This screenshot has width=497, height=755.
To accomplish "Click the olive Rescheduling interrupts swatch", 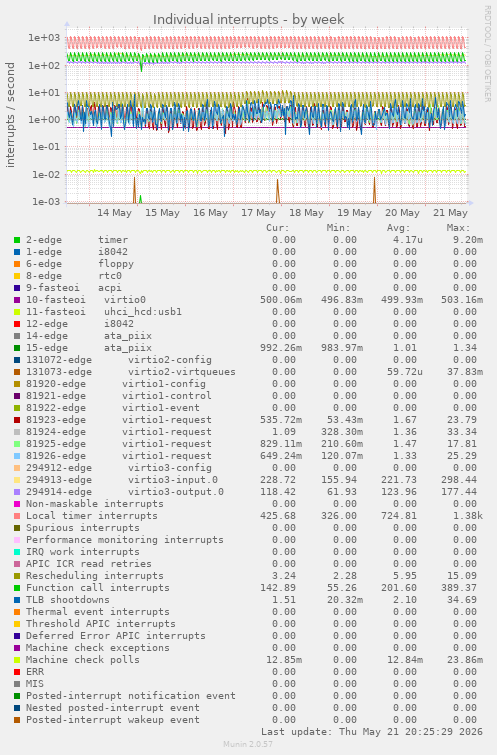I will click(17, 576).
